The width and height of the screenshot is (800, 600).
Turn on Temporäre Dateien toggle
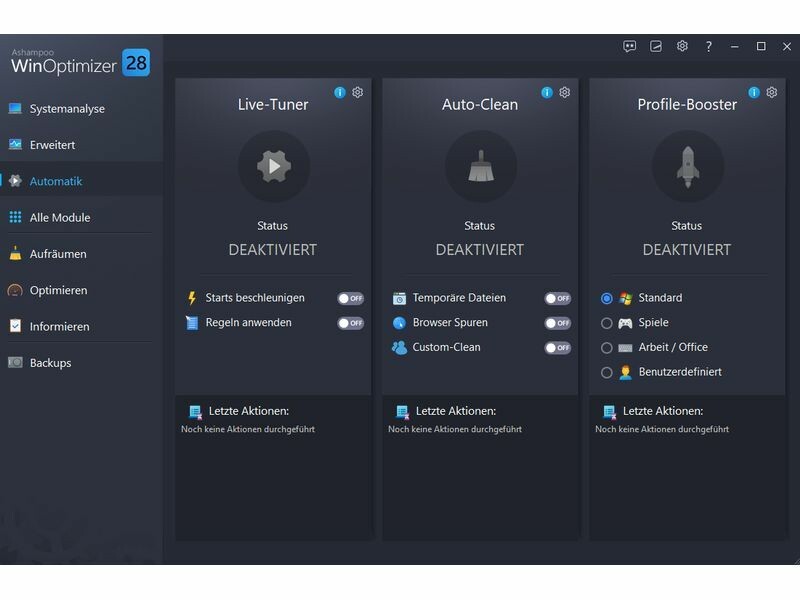tap(557, 298)
